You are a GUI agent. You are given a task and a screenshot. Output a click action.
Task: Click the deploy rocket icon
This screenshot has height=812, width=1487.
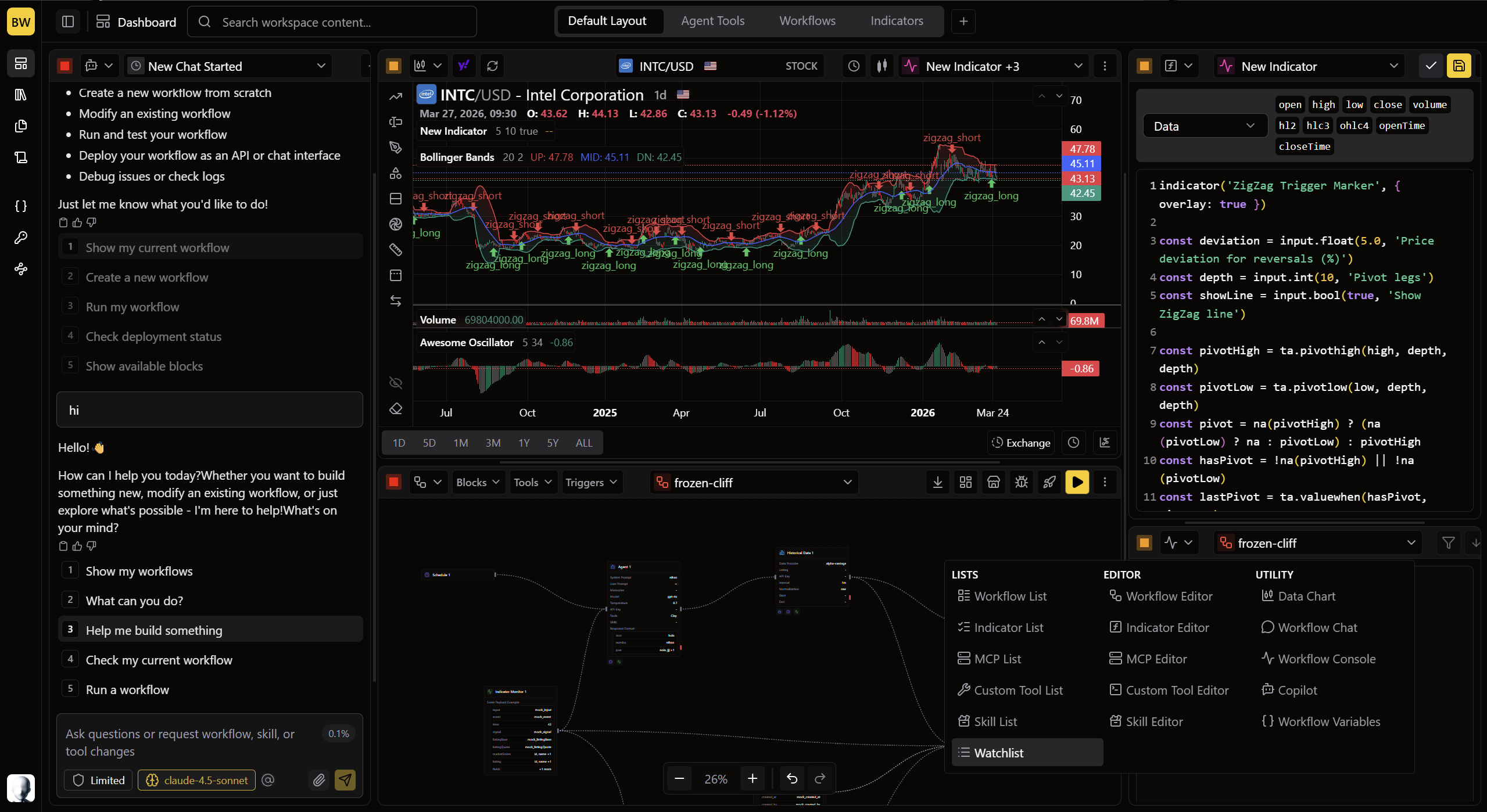[1049, 482]
